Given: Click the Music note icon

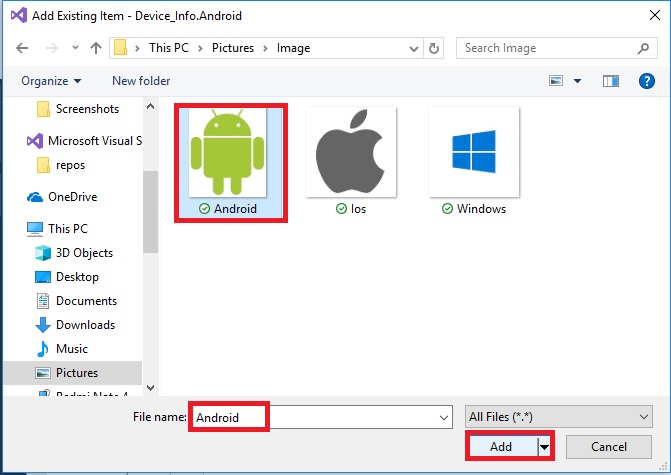Looking at the screenshot, I should pyautogui.click(x=43, y=349).
